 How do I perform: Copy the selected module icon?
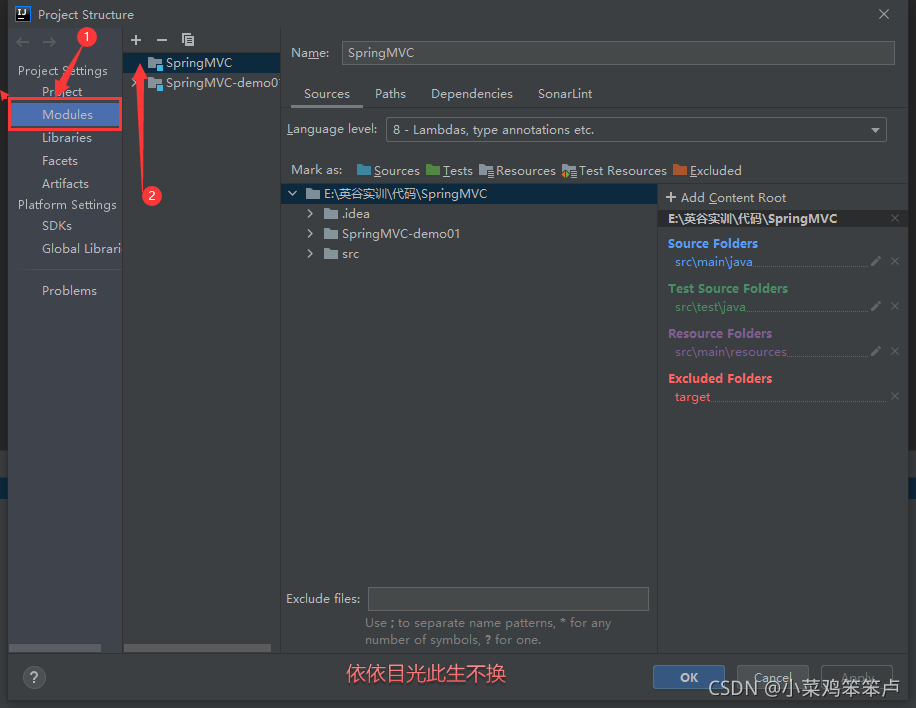188,40
